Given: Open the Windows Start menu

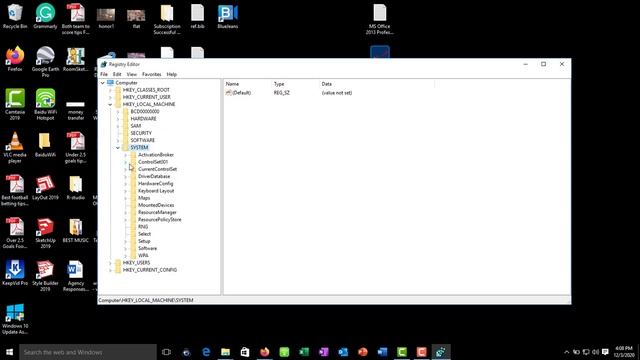Looking at the screenshot, I should pyautogui.click(x=9, y=352).
